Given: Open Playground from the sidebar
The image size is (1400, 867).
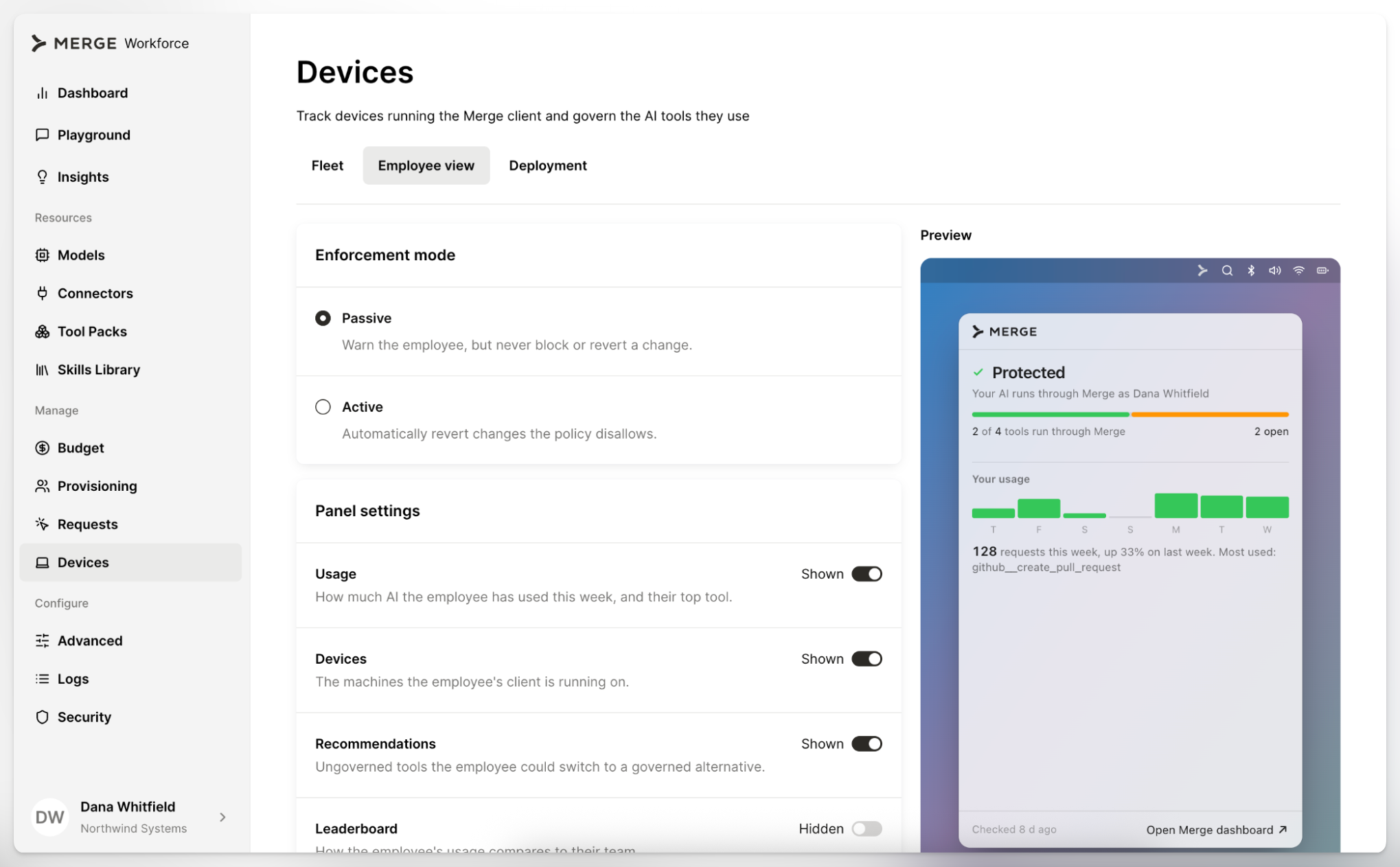Looking at the screenshot, I should [x=130, y=135].
